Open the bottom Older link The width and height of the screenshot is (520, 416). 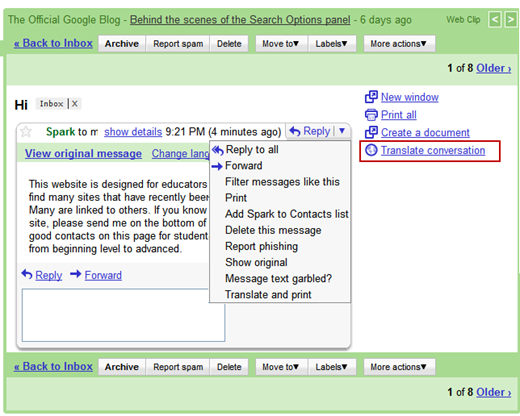coord(494,392)
